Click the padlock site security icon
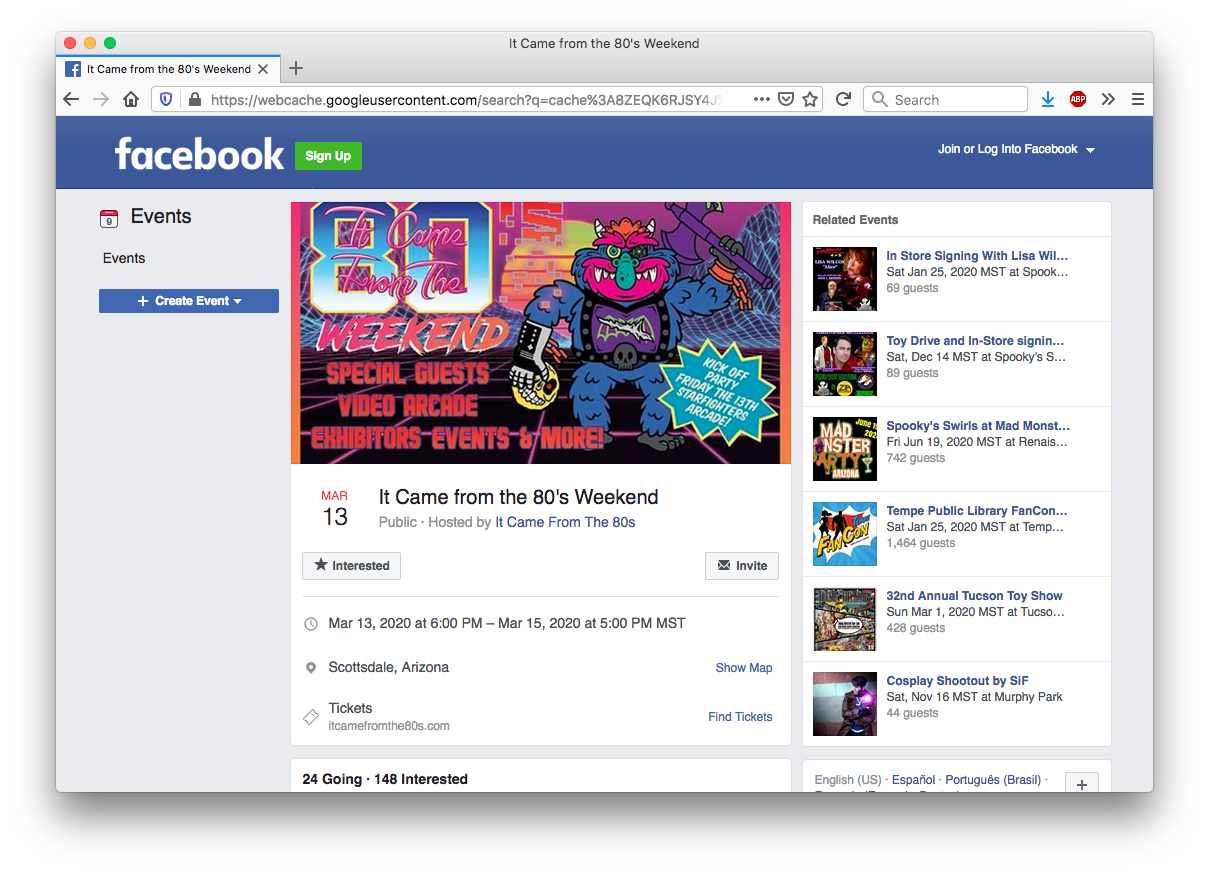 pyautogui.click(x=194, y=99)
